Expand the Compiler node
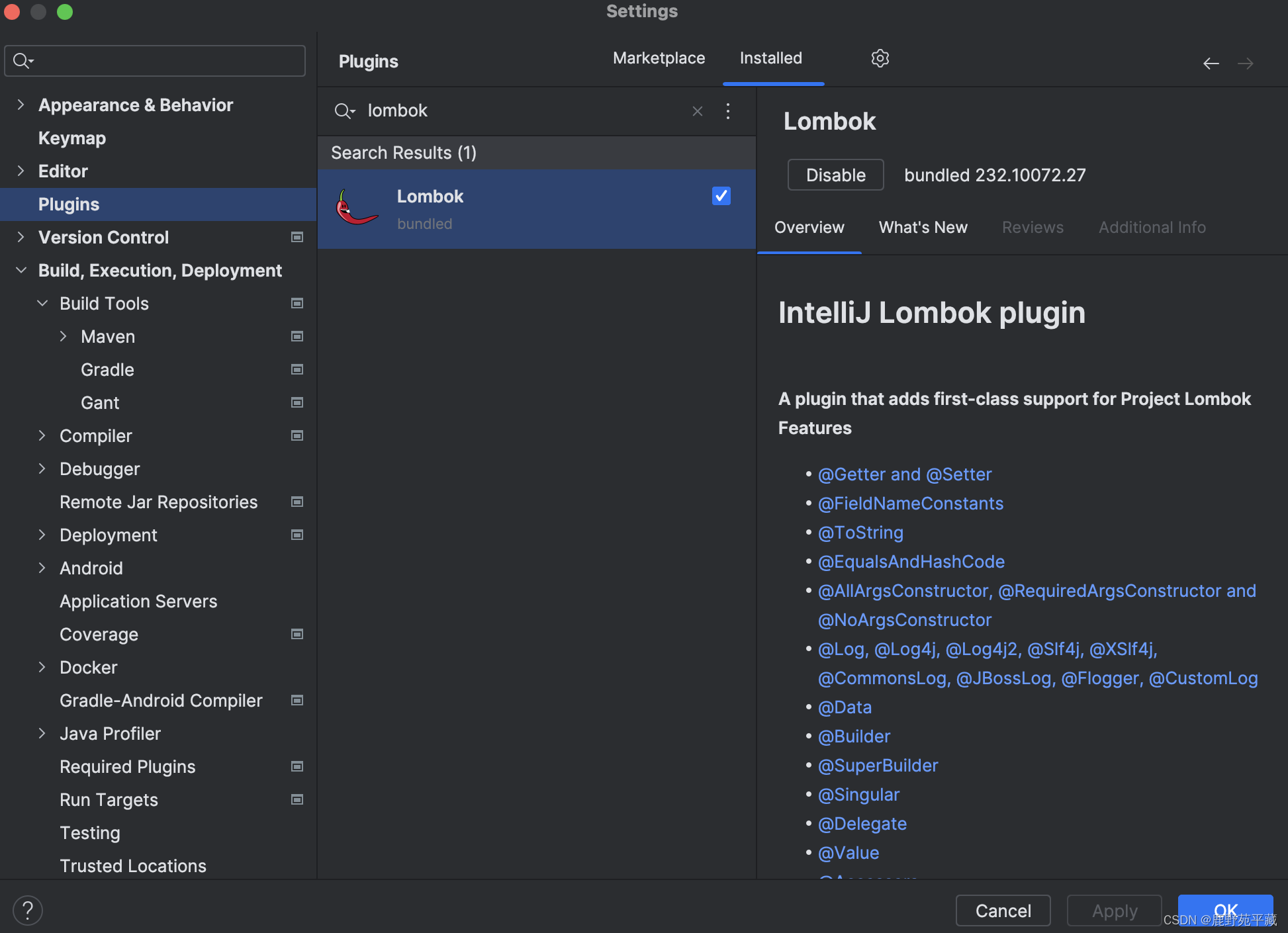1288x933 pixels. point(42,435)
